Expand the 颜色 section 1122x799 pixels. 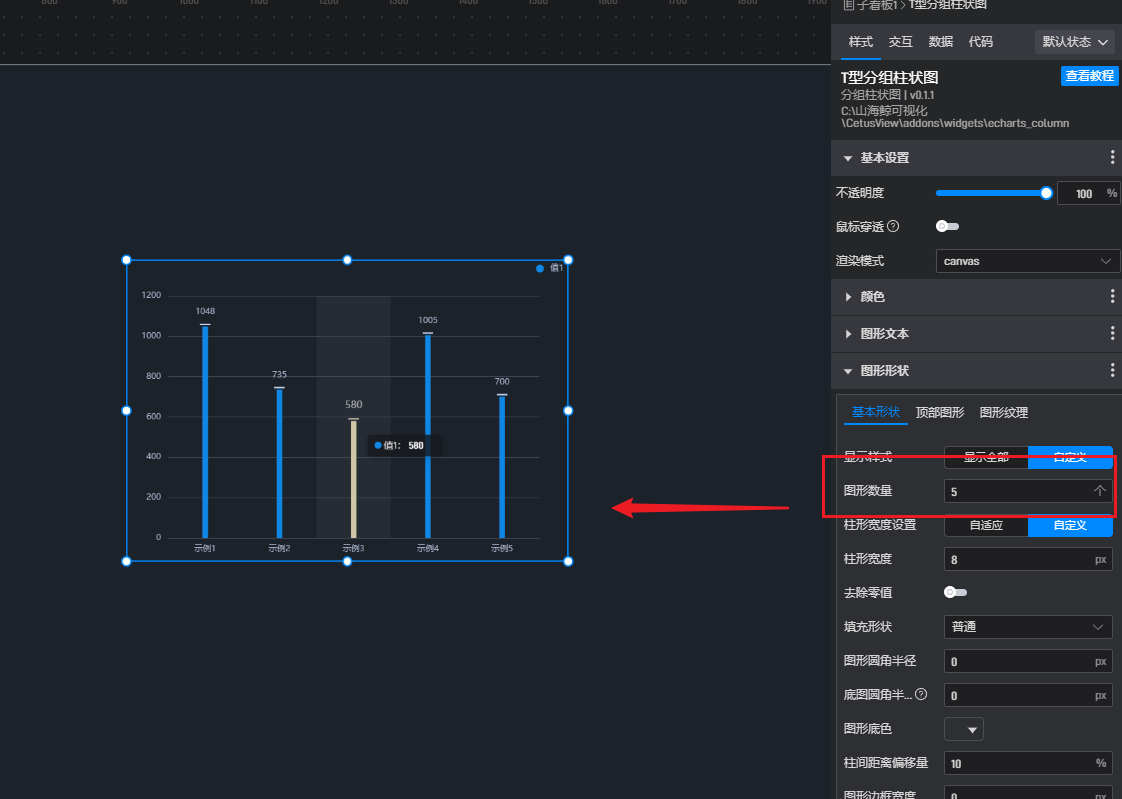click(872, 297)
